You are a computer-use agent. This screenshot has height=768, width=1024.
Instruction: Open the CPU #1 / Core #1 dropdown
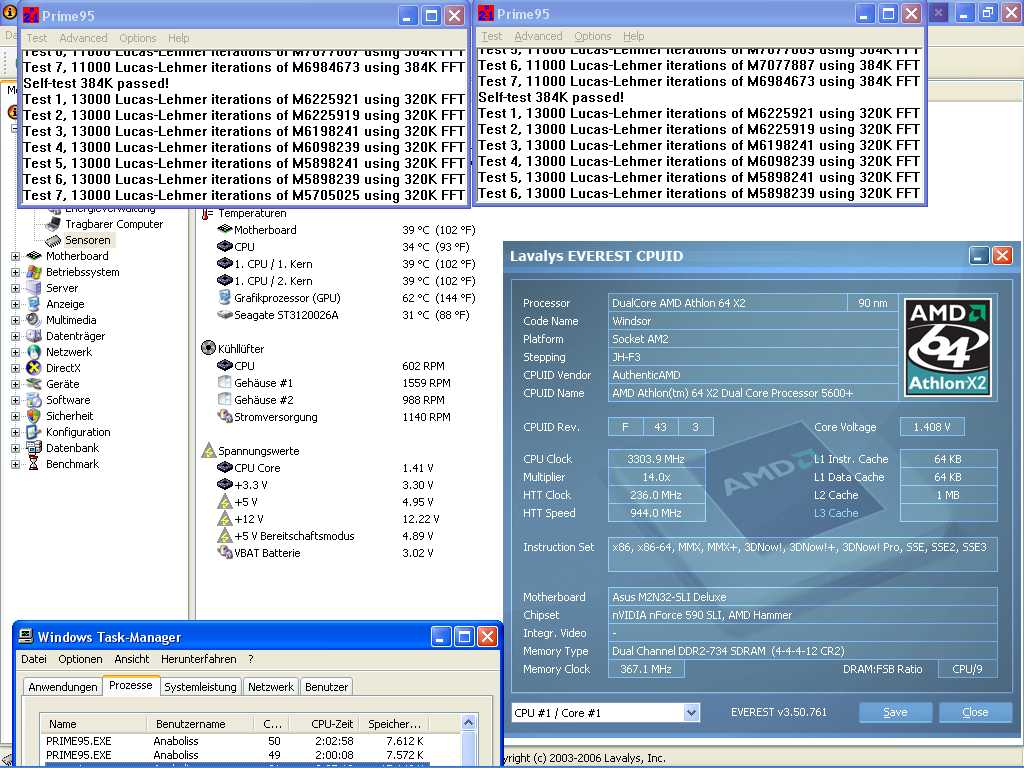(x=692, y=712)
